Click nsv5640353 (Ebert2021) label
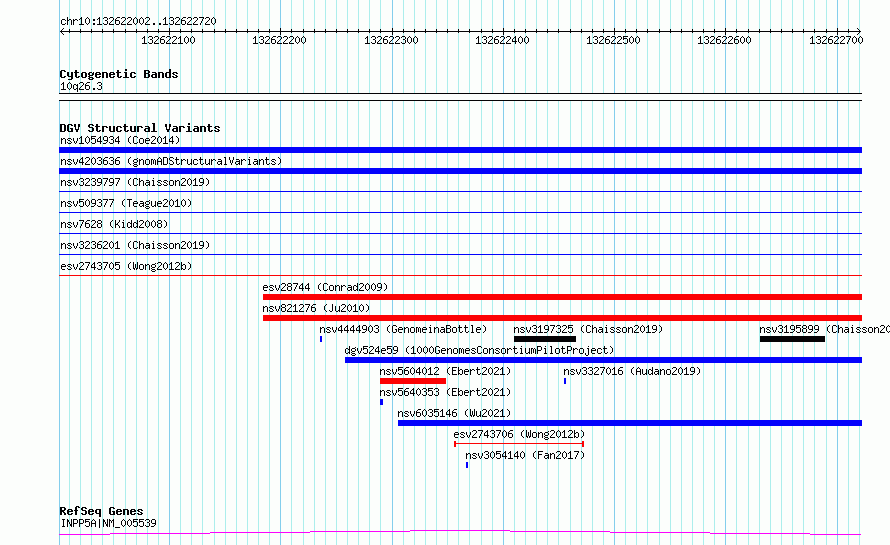This screenshot has width=890, height=545. [x=445, y=392]
